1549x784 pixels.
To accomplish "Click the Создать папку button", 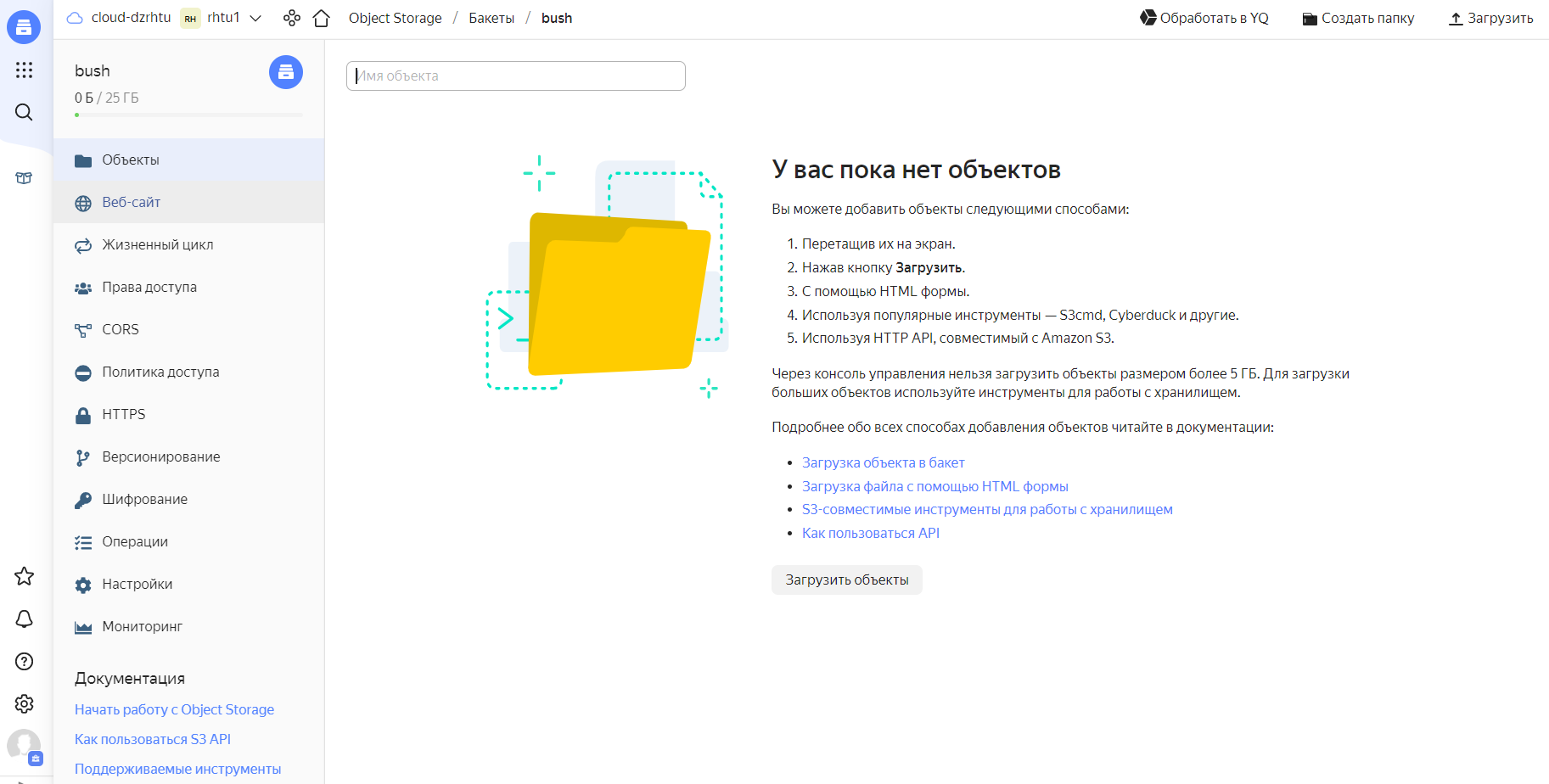I will 1358,18.
